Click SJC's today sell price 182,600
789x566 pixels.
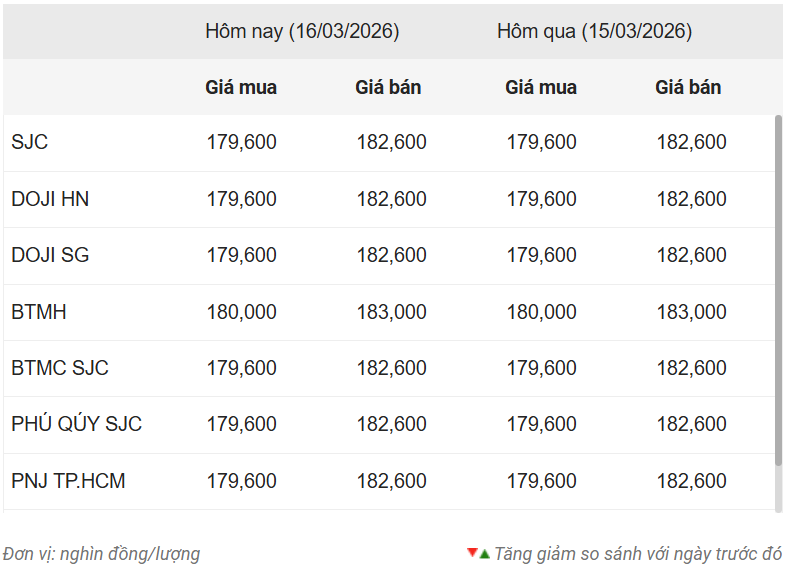(x=391, y=142)
